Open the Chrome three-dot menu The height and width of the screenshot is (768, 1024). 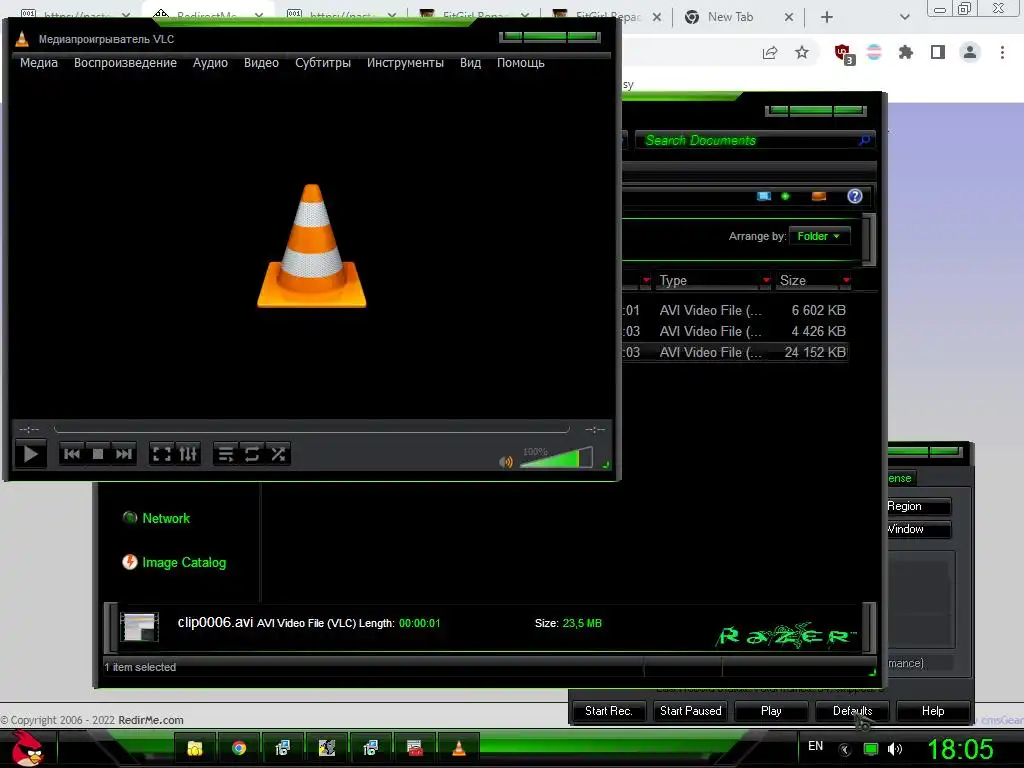1002,52
